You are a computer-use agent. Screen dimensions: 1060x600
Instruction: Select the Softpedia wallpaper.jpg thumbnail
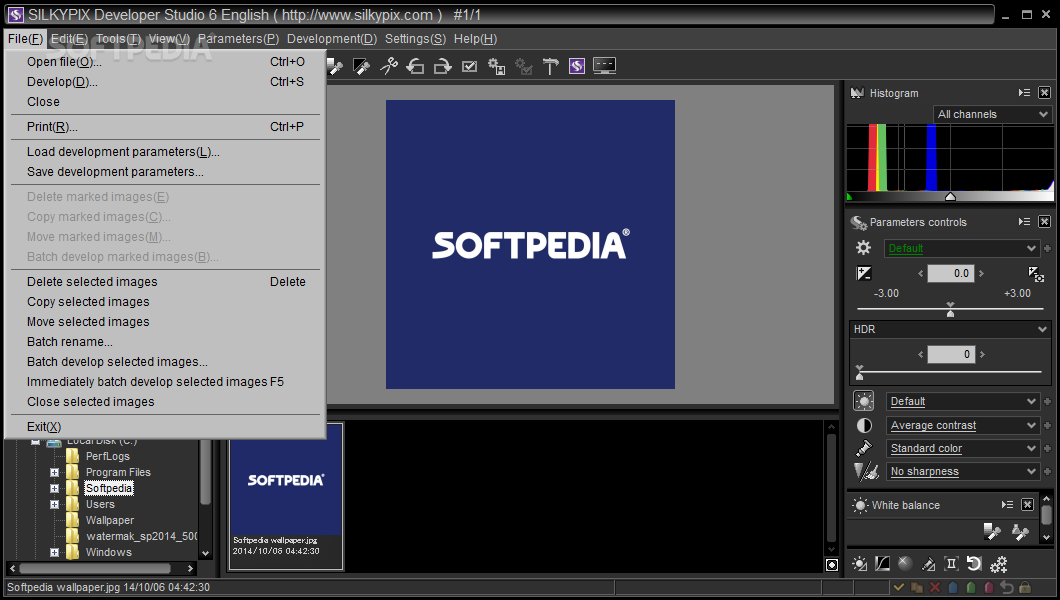[286, 497]
